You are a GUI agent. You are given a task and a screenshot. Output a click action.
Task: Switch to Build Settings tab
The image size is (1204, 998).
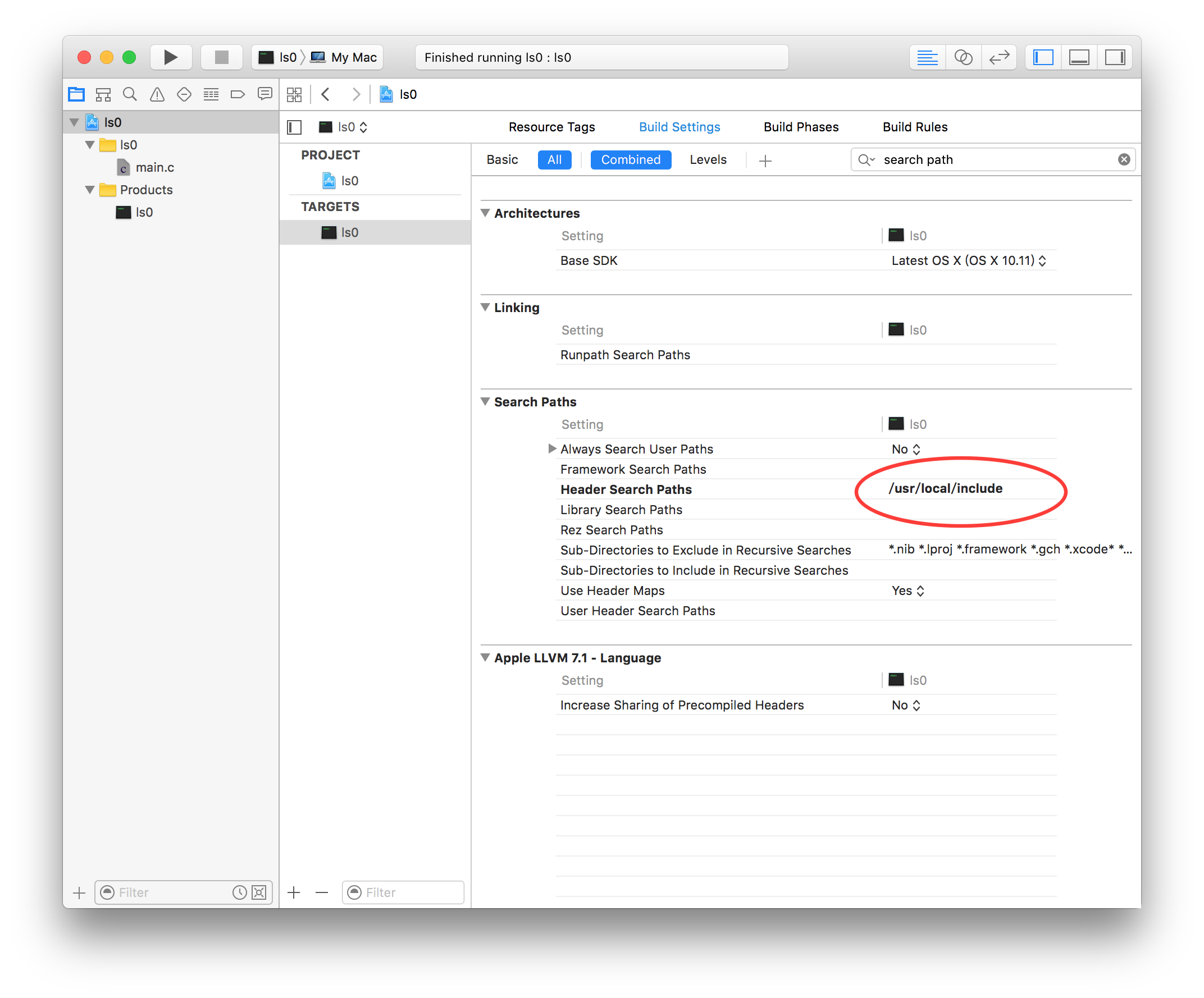coord(679,127)
